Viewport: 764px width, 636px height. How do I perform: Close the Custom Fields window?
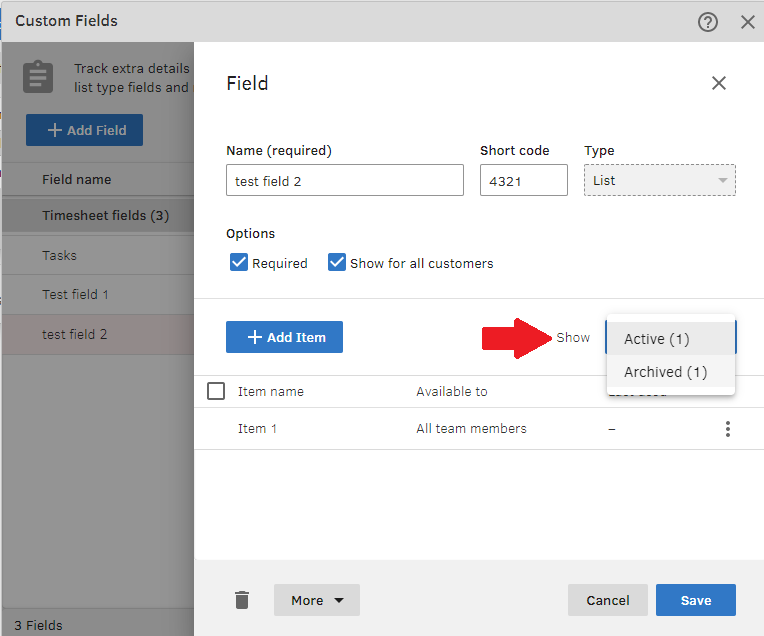747,21
